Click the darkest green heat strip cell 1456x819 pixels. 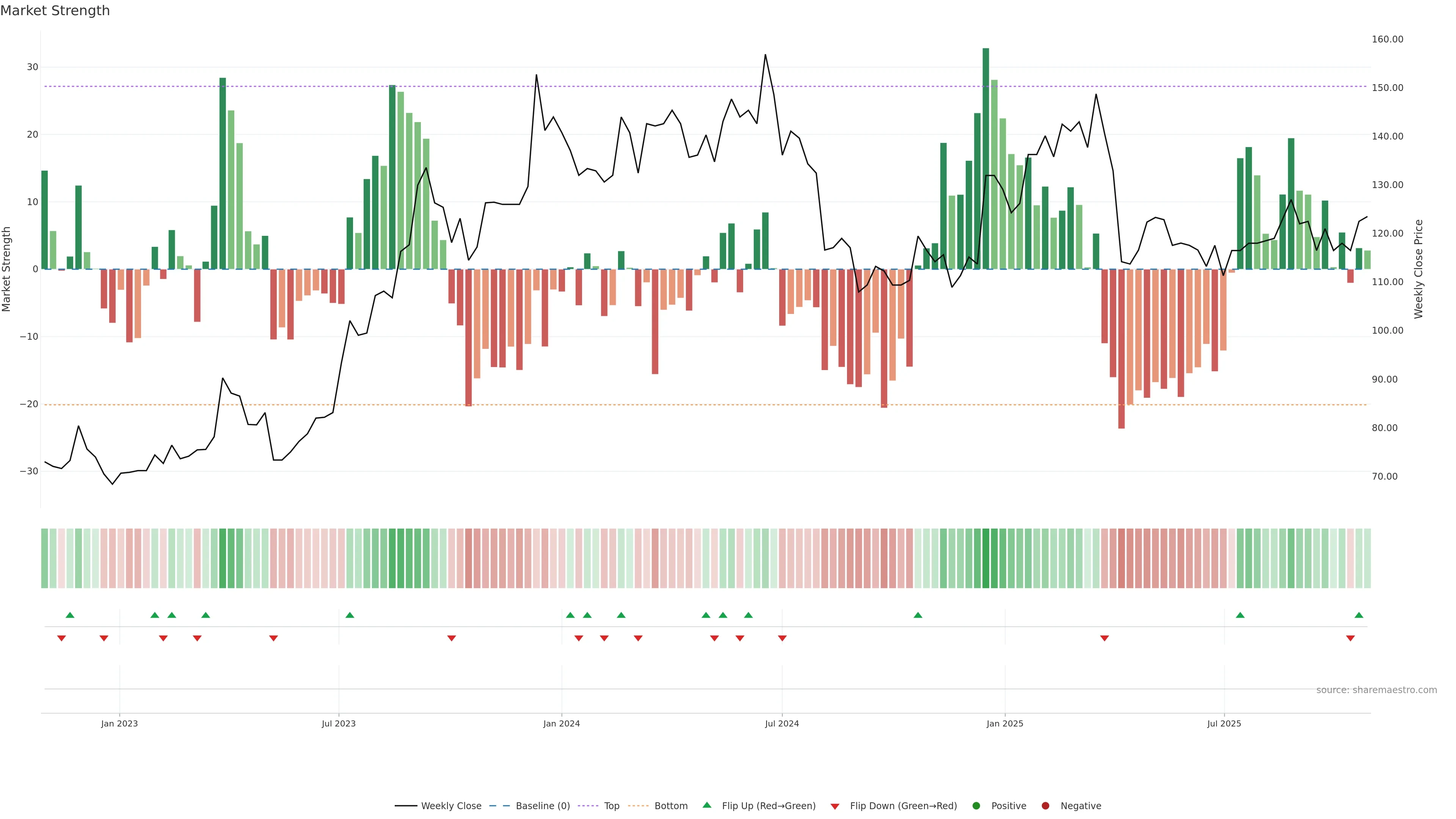coord(986,558)
